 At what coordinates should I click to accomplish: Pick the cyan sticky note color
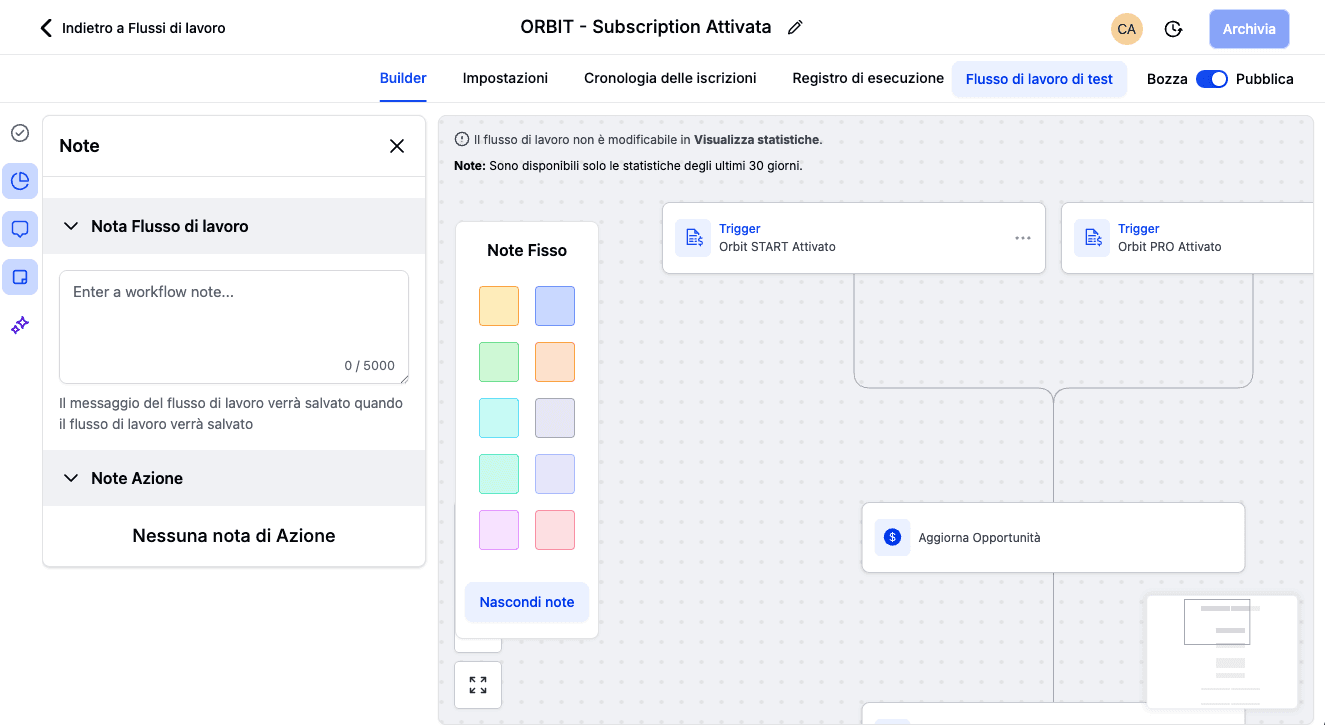pos(499,418)
